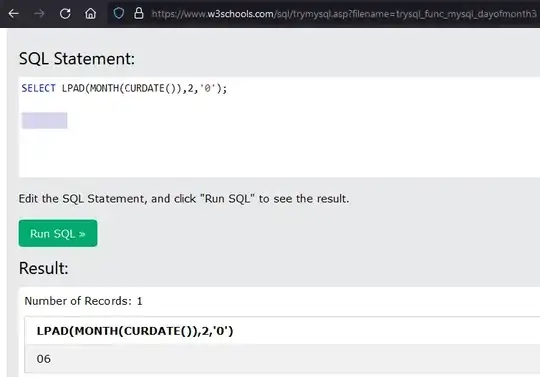Click the '0' string literal in the query
The height and width of the screenshot is (377, 540).
[207, 88]
